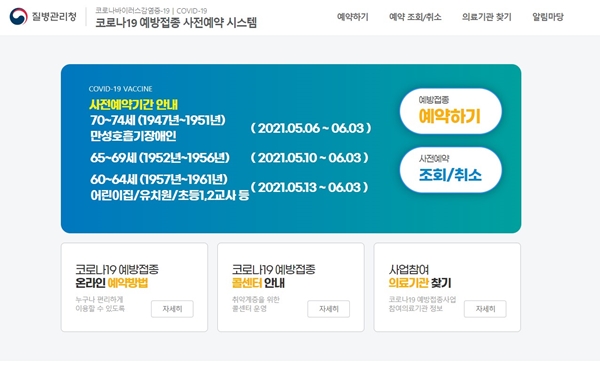Click the 예방접종 예약하기 button
The image size is (600, 366).
point(450,111)
